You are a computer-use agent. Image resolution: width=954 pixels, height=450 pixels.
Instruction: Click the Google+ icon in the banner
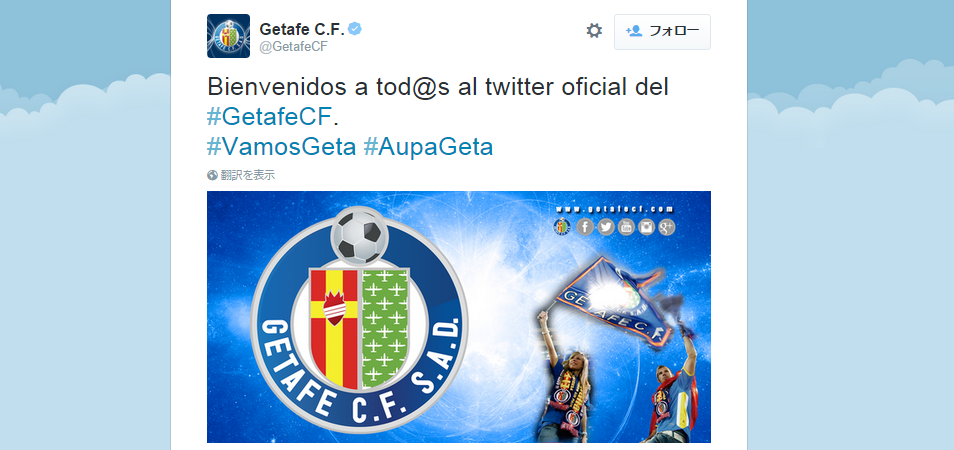[667, 227]
